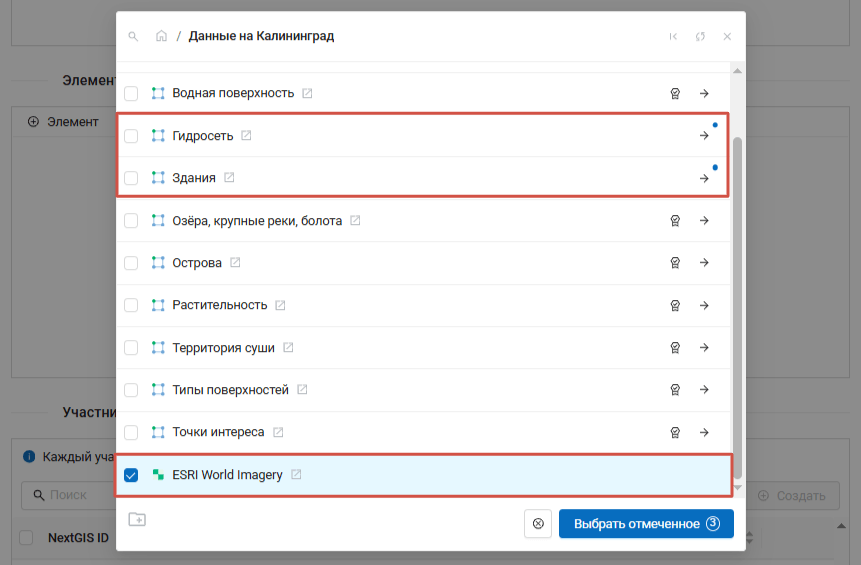Click the Данные на Калининград breadcrumb
This screenshot has height=565, width=861.
pyautogui.click(x=261, y=36)
